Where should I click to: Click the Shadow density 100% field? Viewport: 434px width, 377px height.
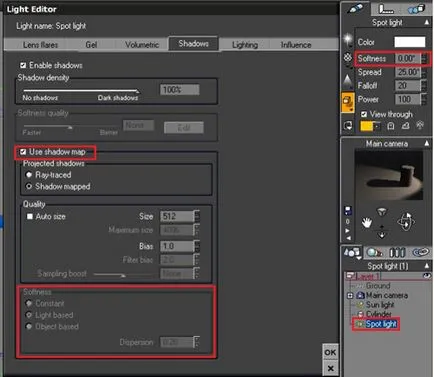pyautogui.click(x=180, y=90)
